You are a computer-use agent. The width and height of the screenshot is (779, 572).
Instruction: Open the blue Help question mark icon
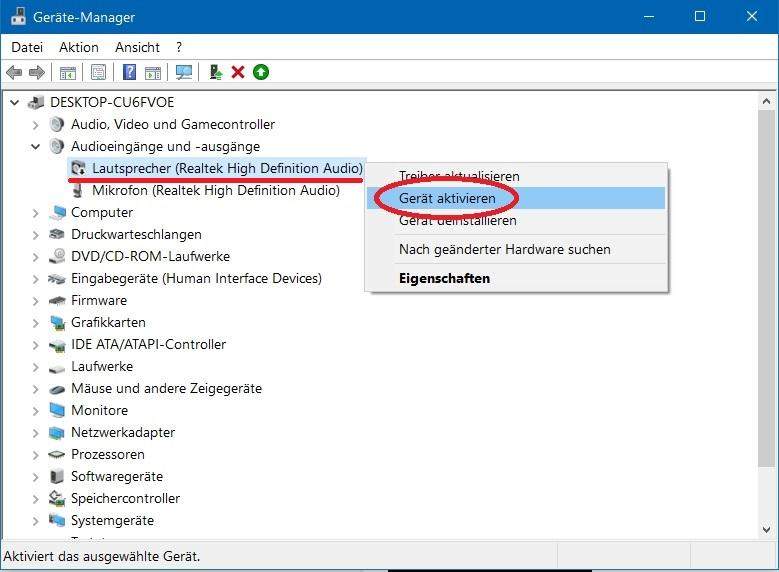(x=129, y=73)
